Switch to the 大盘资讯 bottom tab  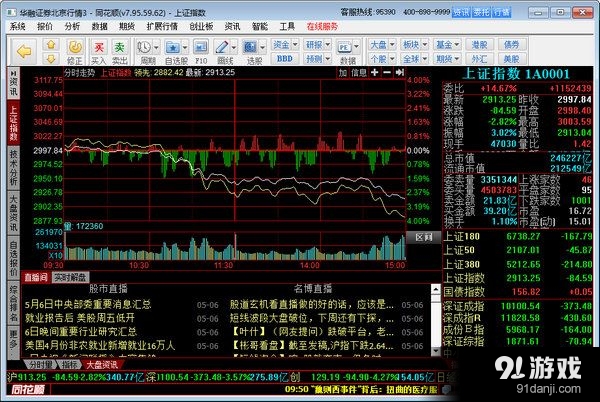click(102, 365)
